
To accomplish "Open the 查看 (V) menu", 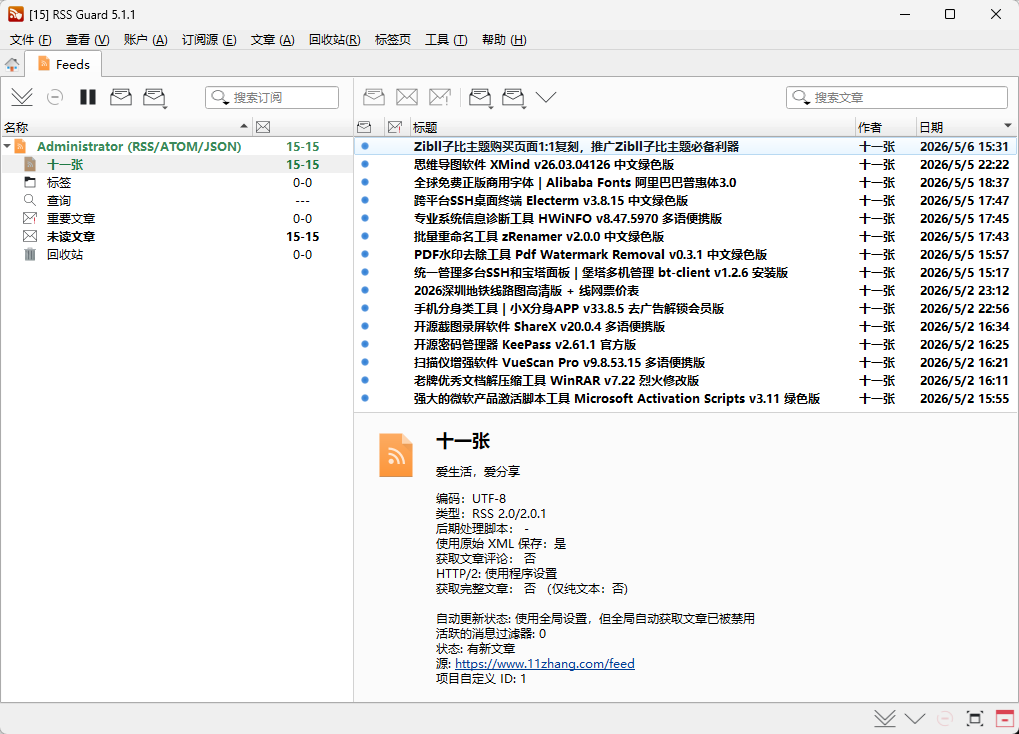I will point(87,40).
